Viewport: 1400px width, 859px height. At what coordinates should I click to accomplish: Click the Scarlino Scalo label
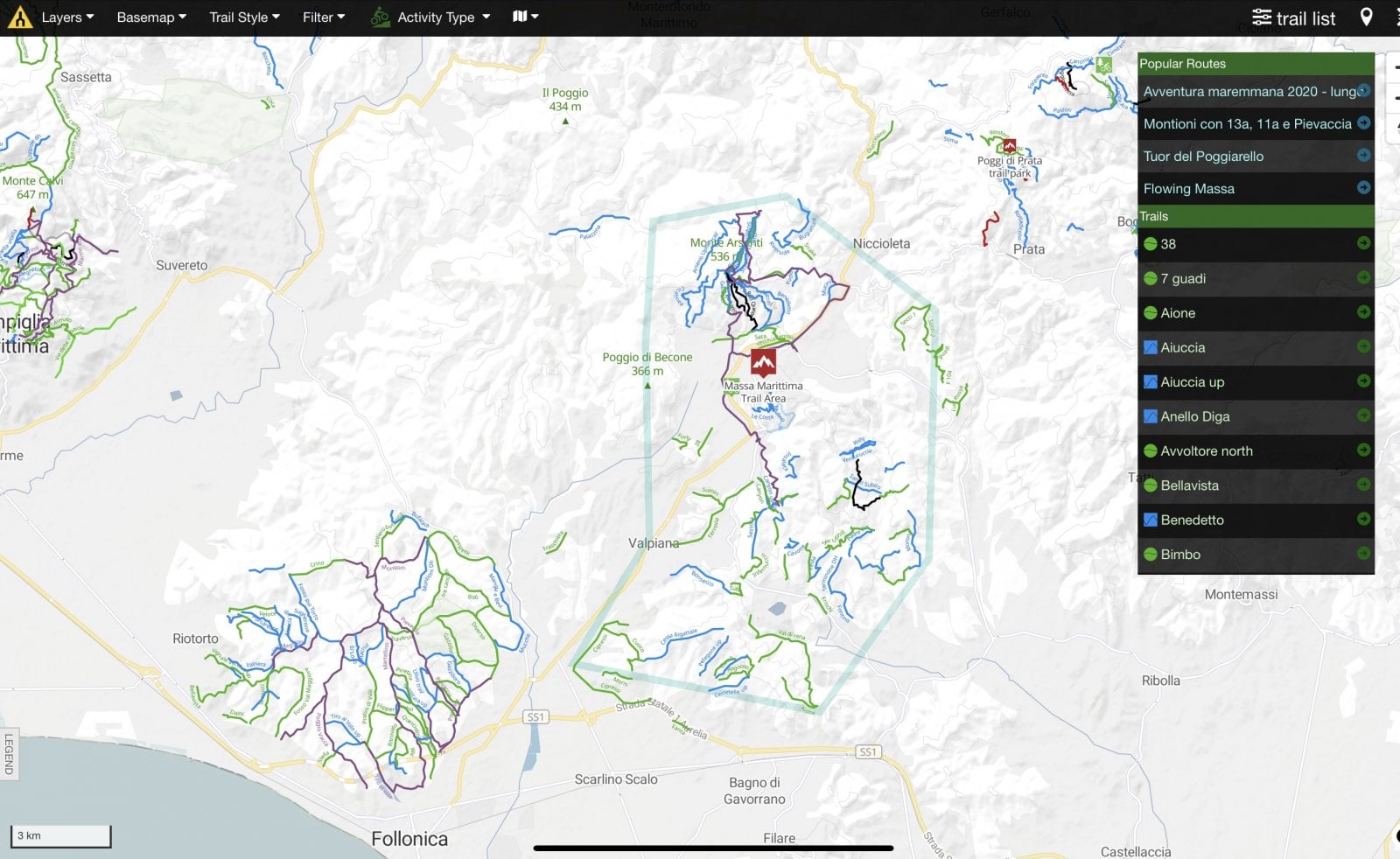pyautogui.click(x=616, y=779)
